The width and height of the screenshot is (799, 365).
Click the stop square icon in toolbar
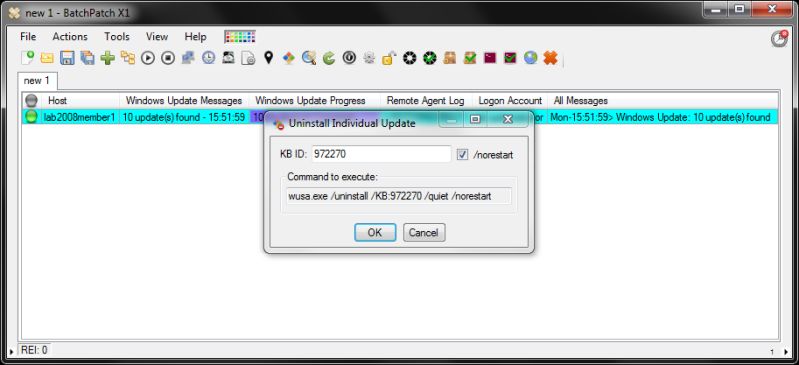point(168,58)
